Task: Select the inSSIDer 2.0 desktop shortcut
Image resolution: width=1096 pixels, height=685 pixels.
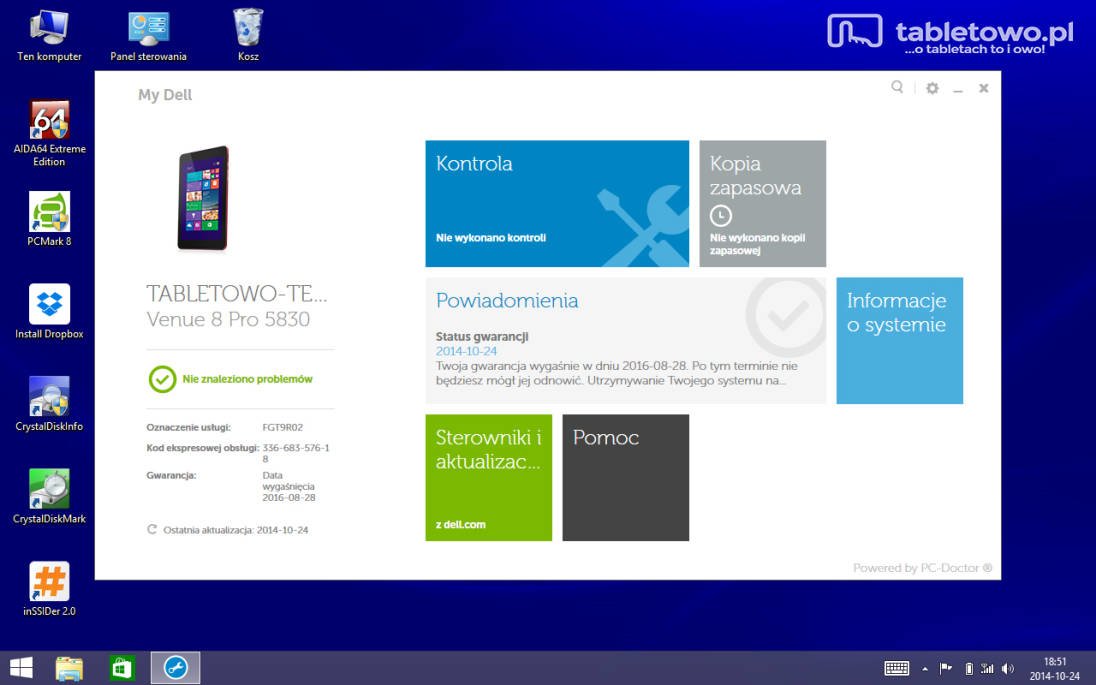Action: click(x=49, y=589)
